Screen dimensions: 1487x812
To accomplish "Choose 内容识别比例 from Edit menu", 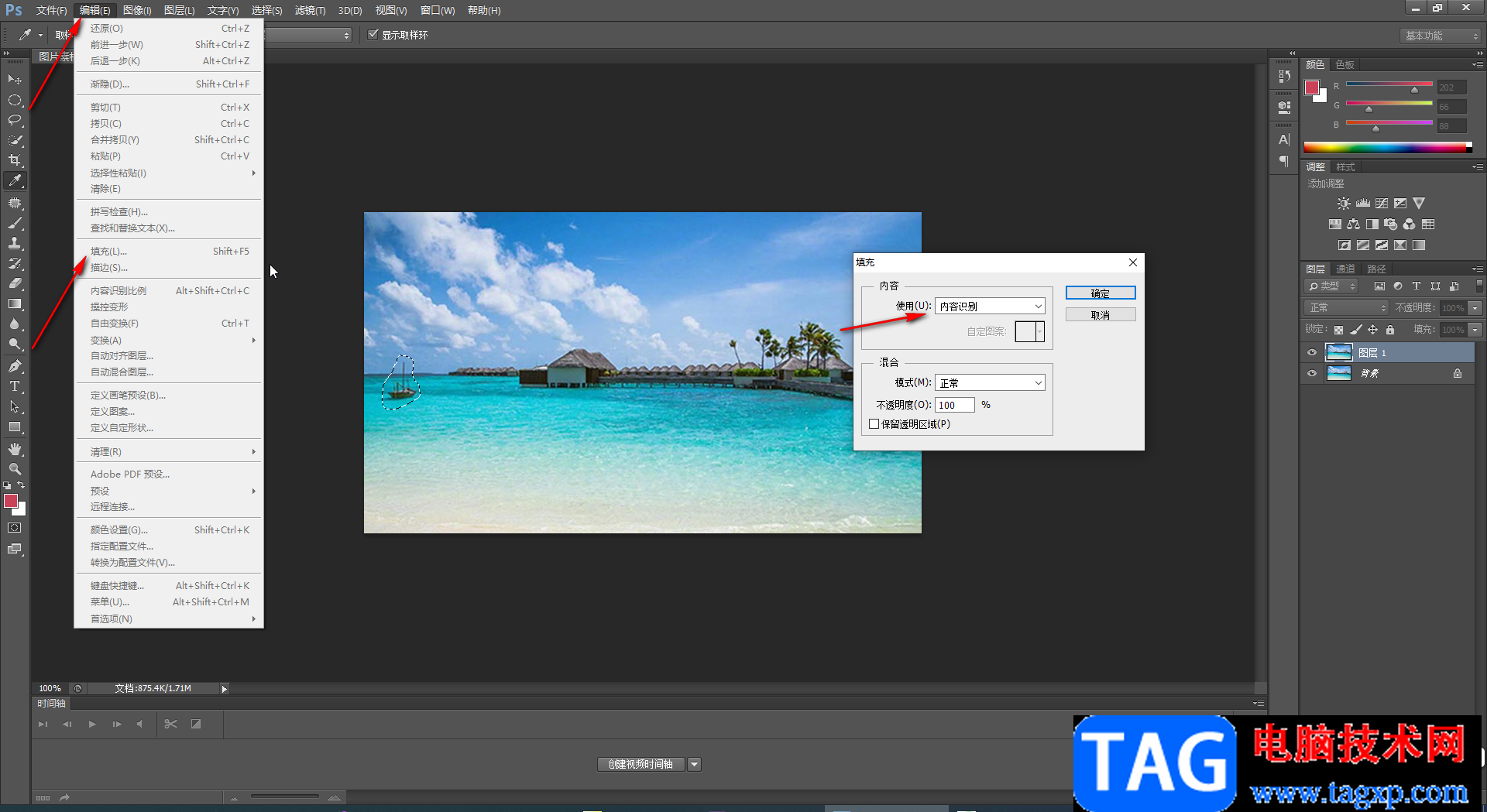I will [x=169, y=291].
